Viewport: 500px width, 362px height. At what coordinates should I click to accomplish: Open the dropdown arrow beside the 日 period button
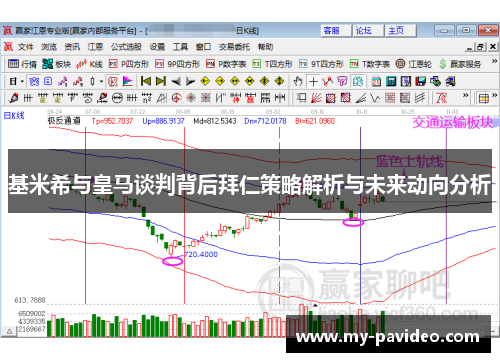click(x=22, y=81)
